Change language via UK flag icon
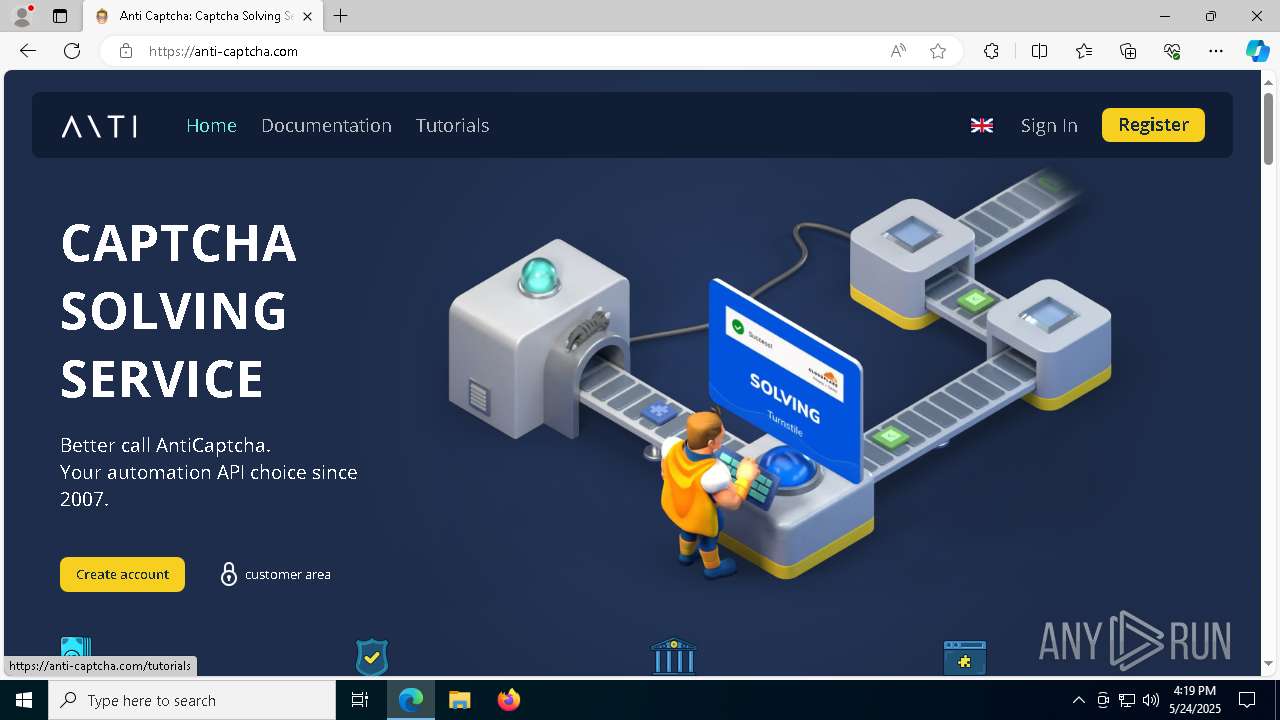 pyautogui.click(x=982, y=125)
